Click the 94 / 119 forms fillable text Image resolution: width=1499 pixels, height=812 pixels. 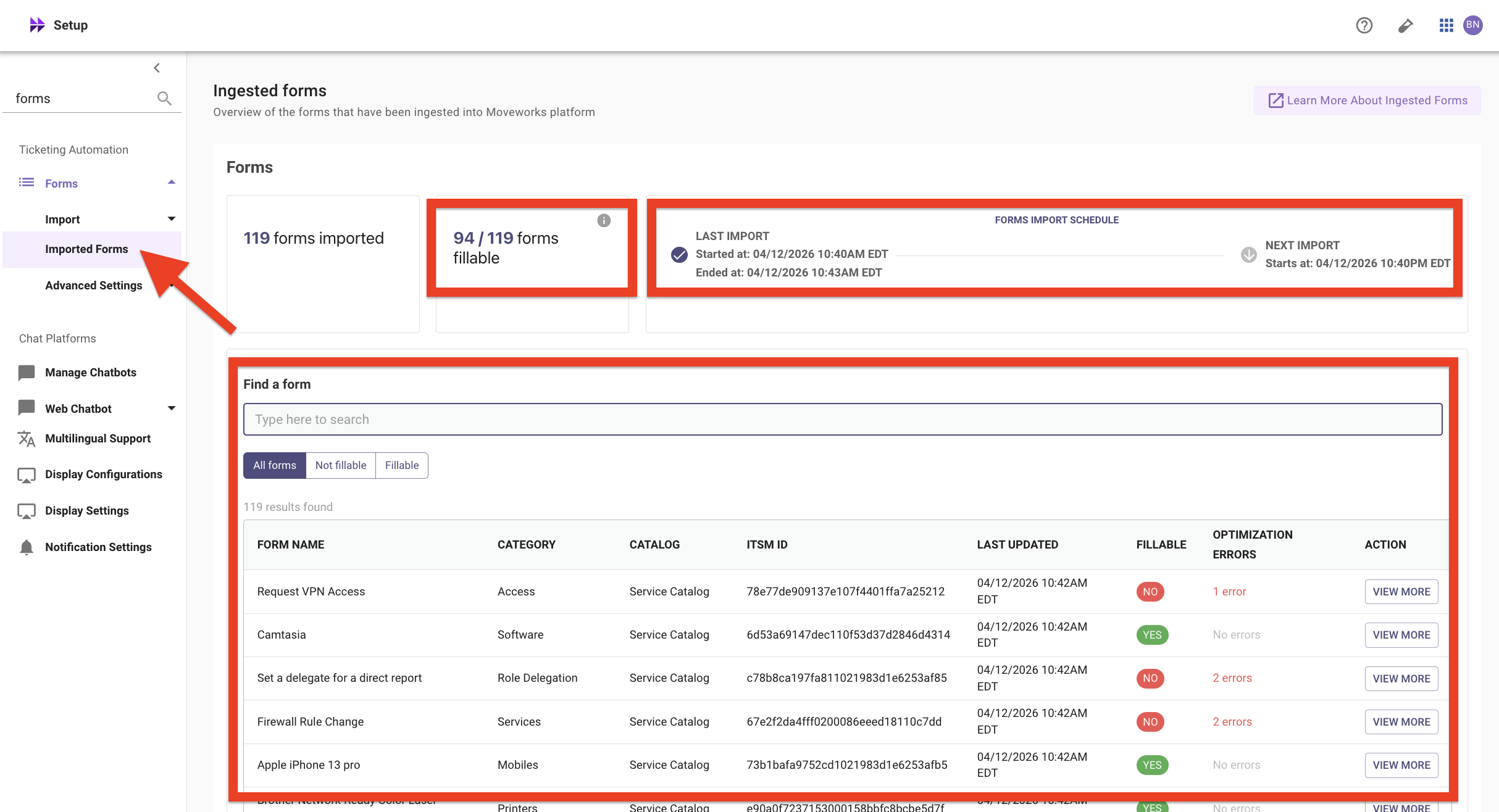click(506, 248)
